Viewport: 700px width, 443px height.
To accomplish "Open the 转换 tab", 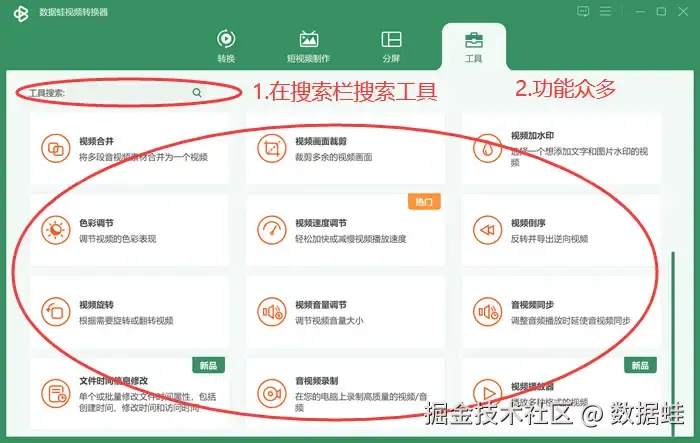I will pos(226,46).
